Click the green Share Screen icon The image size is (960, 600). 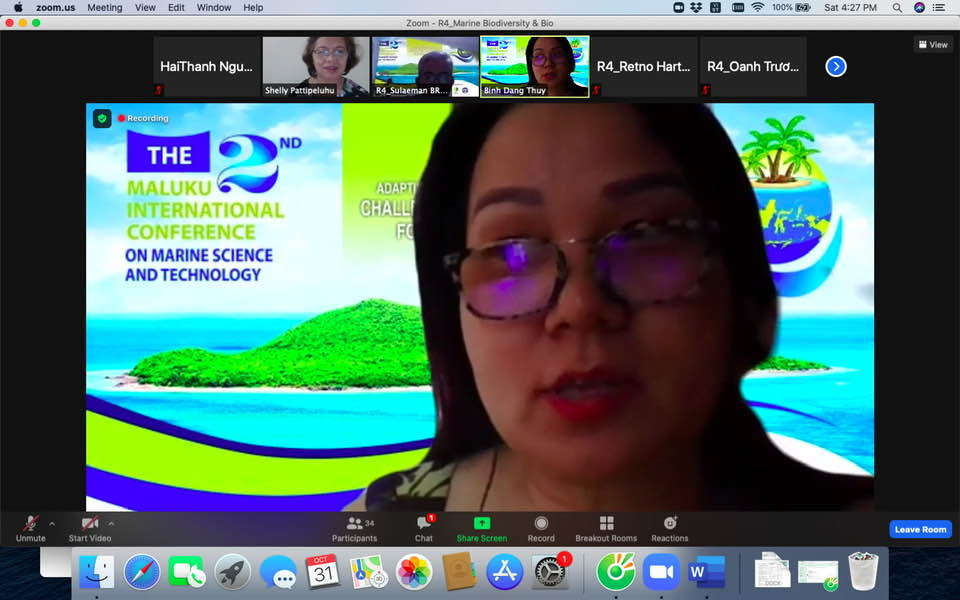click(x=481, y=524)
